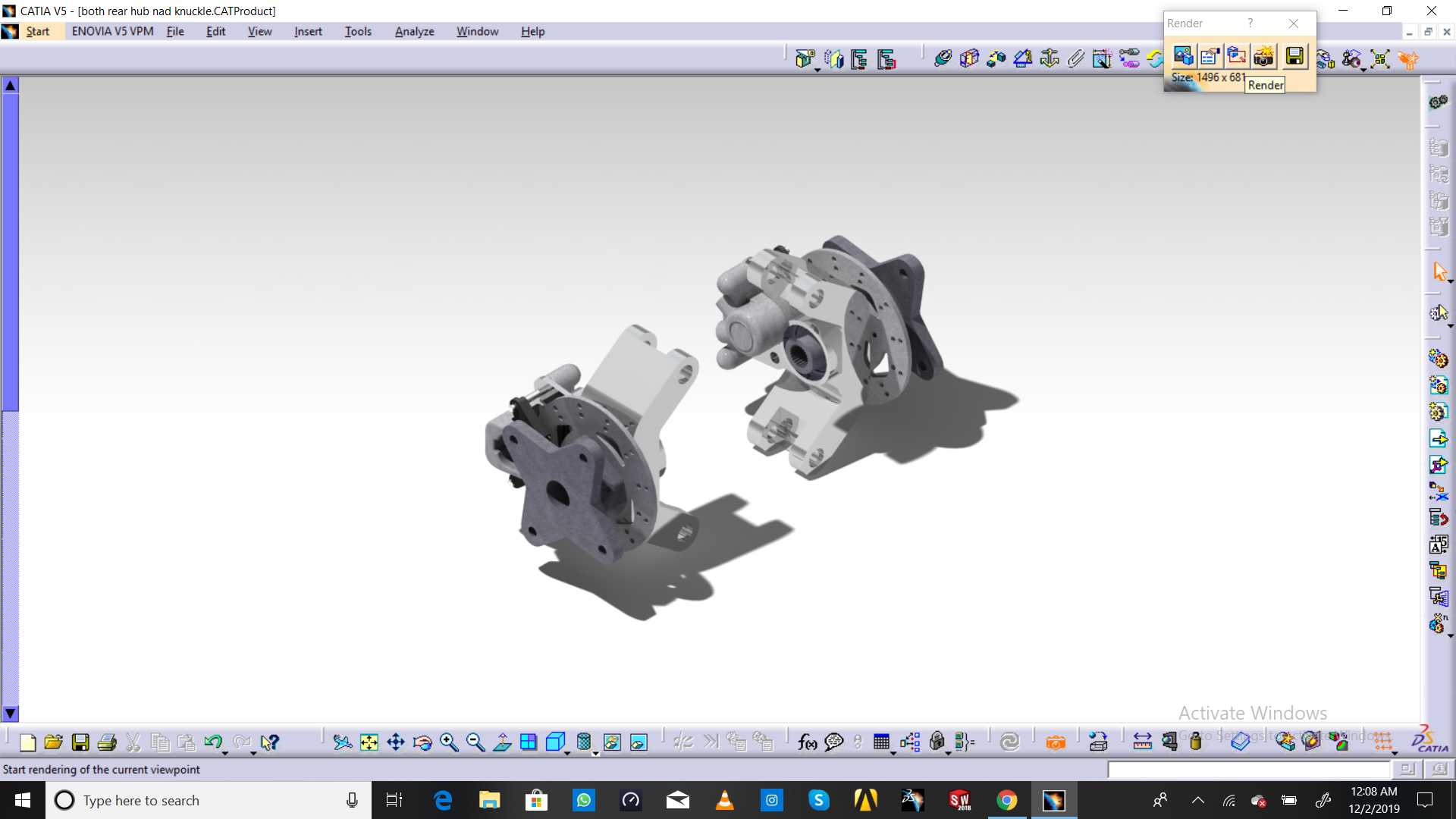Click the question mark in Render panel title
The image size is (1456, 819).
point(1250,24)
